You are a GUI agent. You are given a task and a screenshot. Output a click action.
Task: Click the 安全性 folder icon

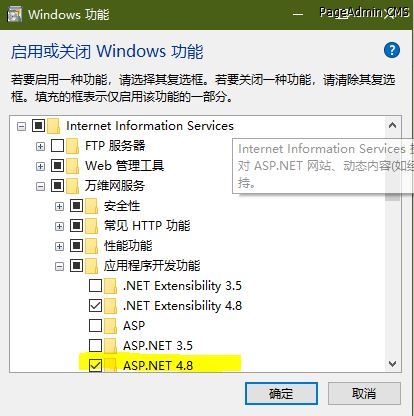91,206
